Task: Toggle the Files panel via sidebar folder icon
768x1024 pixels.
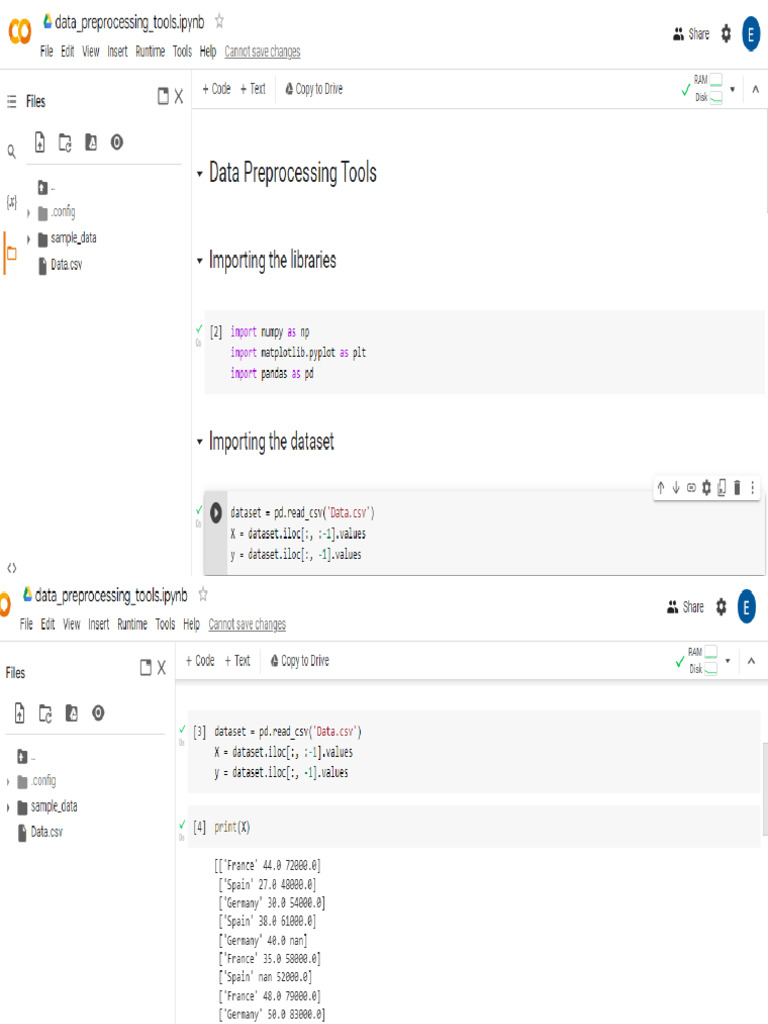Action: (12, 253)
